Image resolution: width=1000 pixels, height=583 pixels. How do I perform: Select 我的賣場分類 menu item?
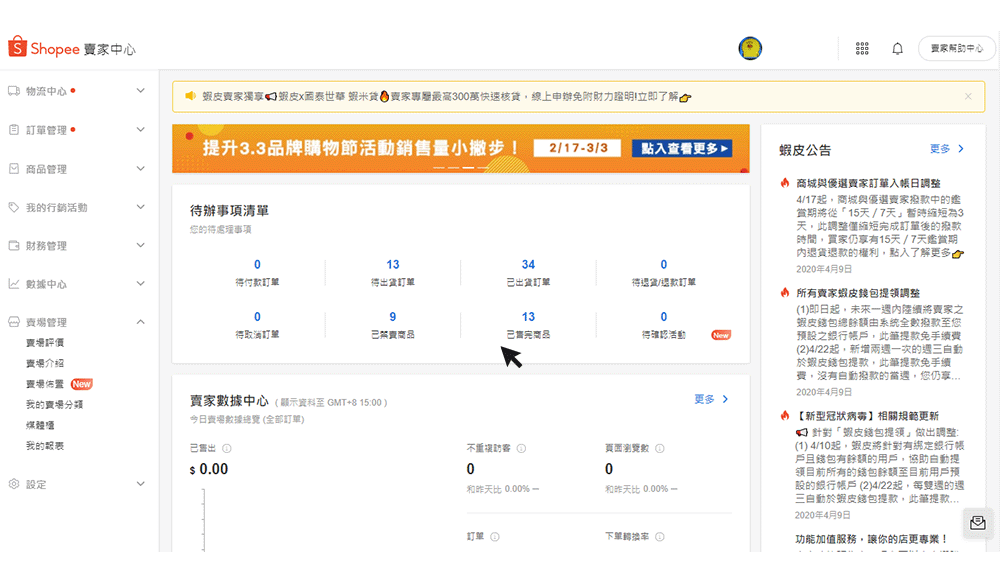click(x=54, y=405)
